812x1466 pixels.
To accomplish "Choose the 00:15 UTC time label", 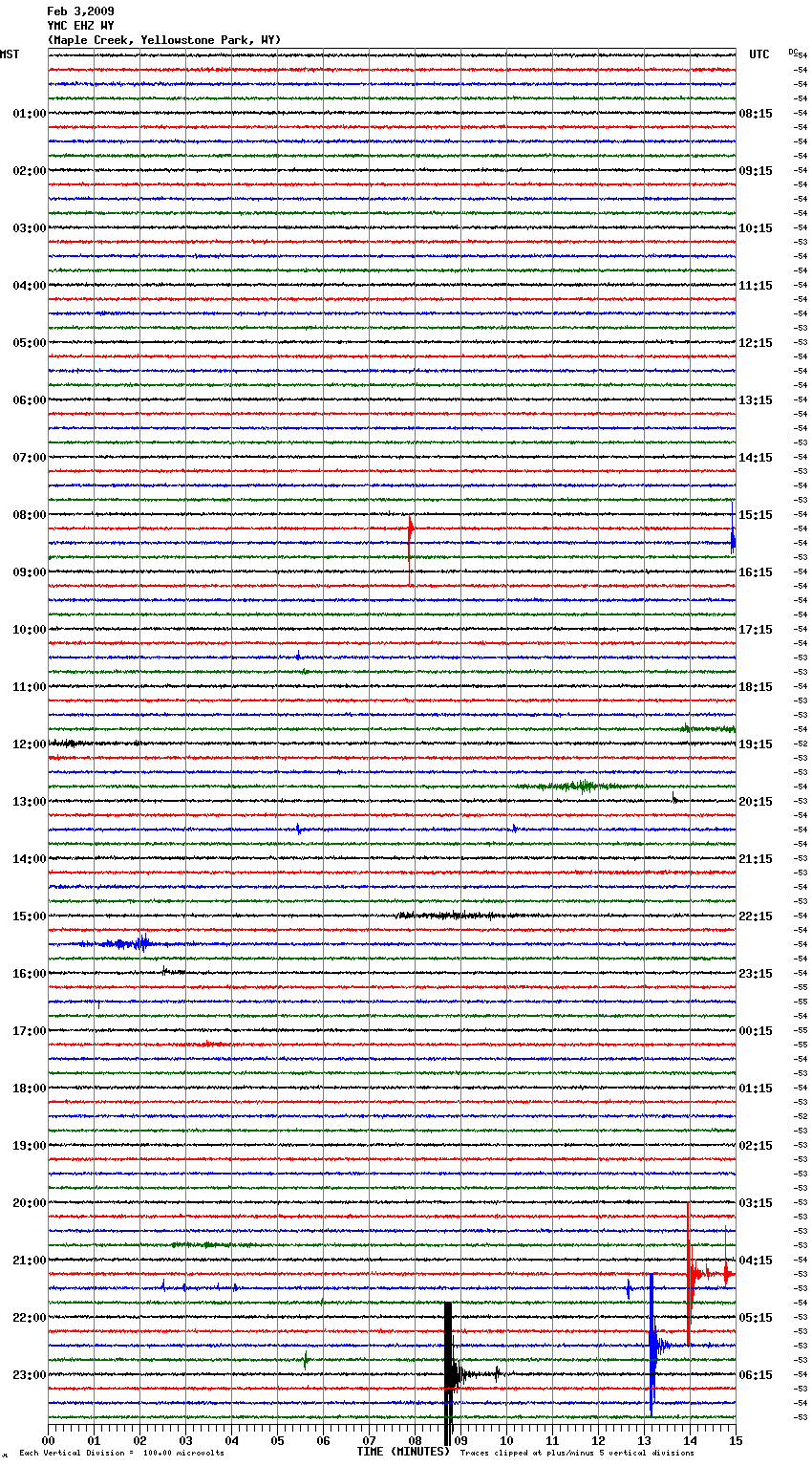I will coord(756,1031).
